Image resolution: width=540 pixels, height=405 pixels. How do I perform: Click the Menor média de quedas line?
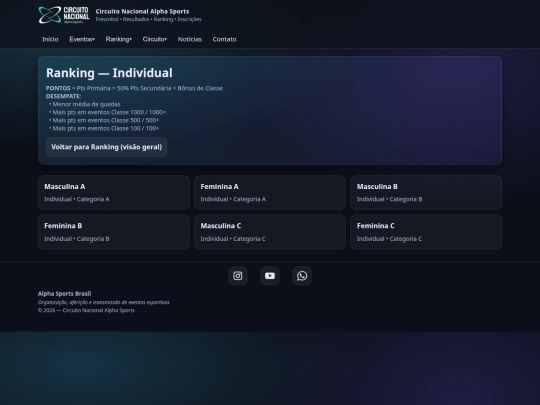tap(85, 104)
